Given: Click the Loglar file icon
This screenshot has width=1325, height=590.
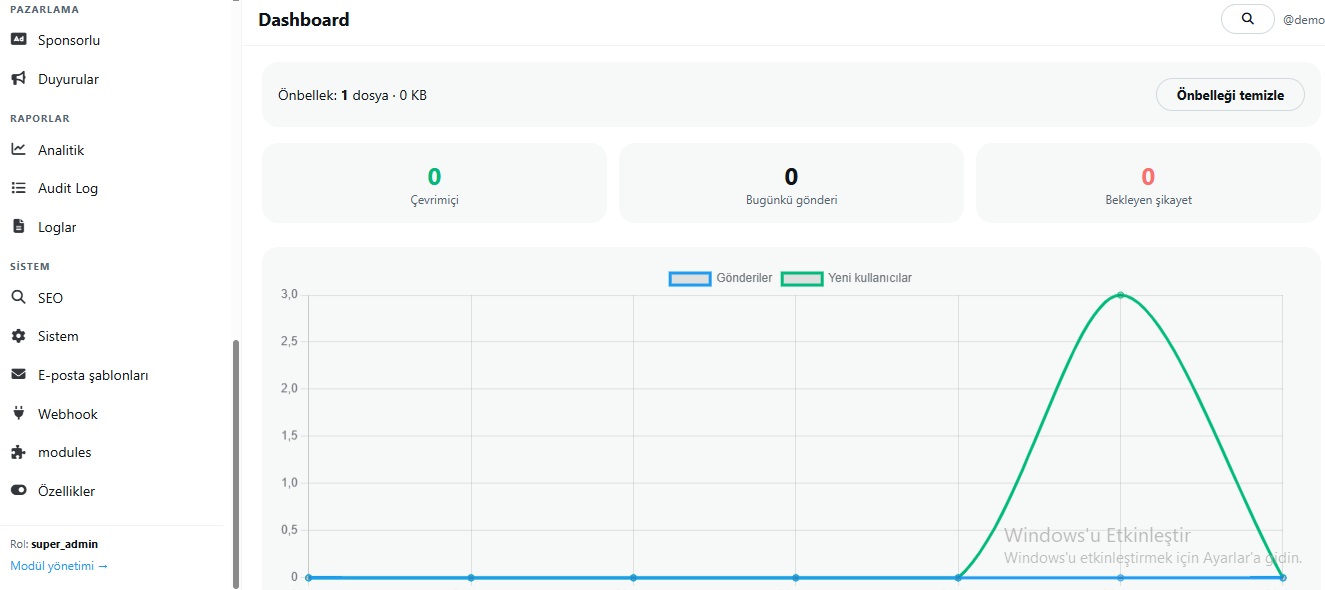Looking at the screenshot, I should coord(18,227).
